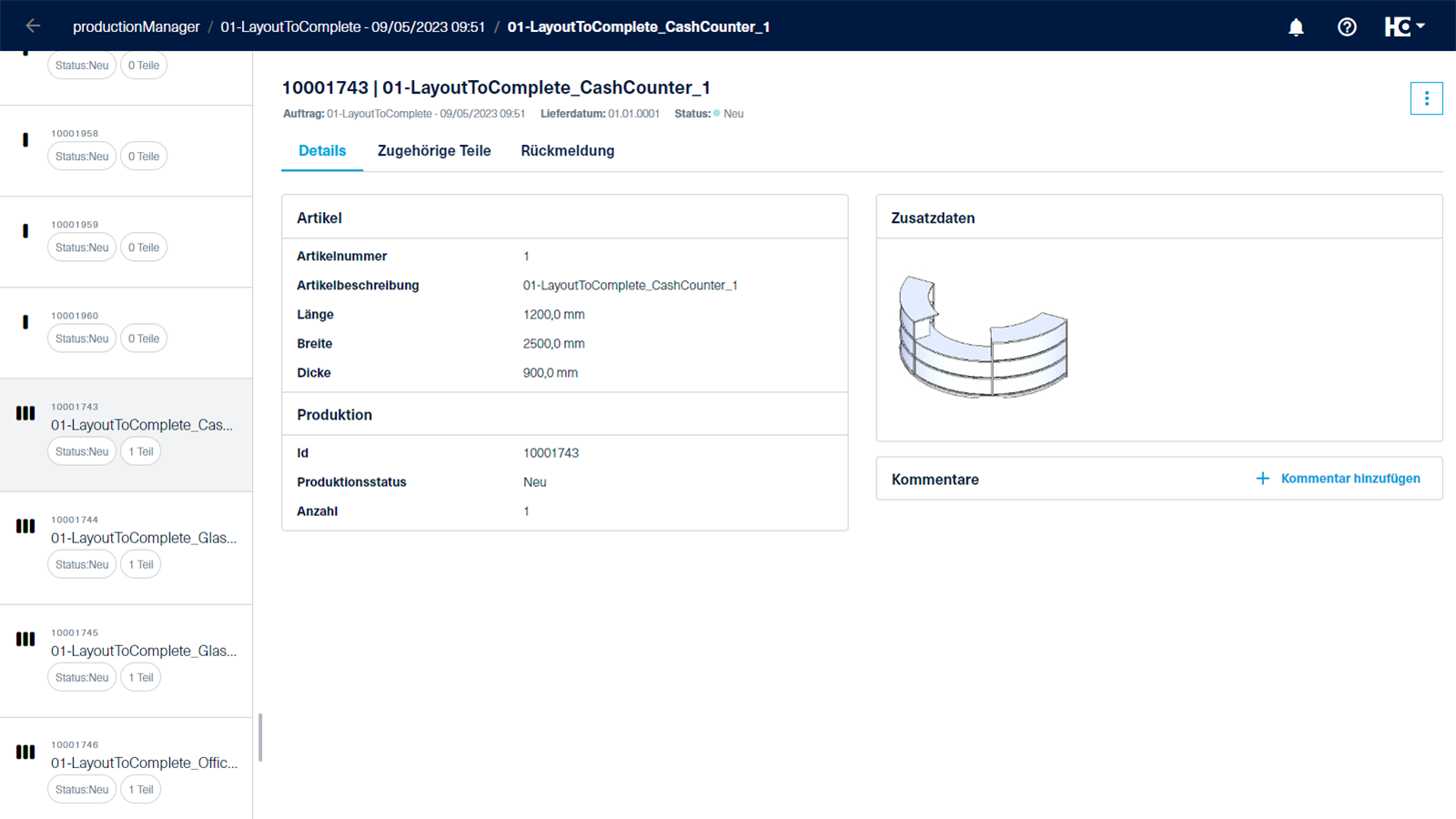
Task: Click the plus icon beside Kommentar hinzufügen
Action: tap(1262, 479)
